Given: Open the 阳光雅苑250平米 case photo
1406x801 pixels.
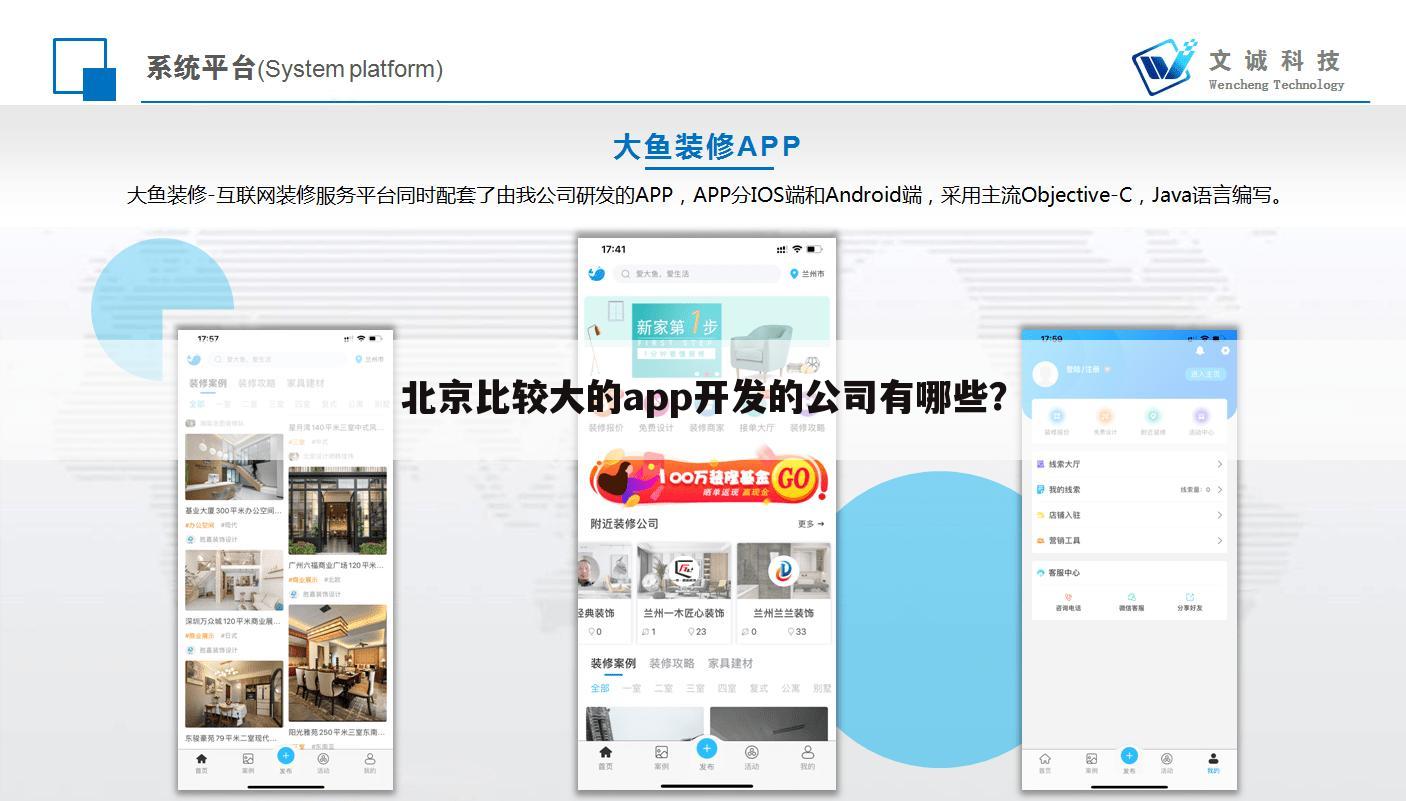Looking at the screenshot, I should pos(337,663).
